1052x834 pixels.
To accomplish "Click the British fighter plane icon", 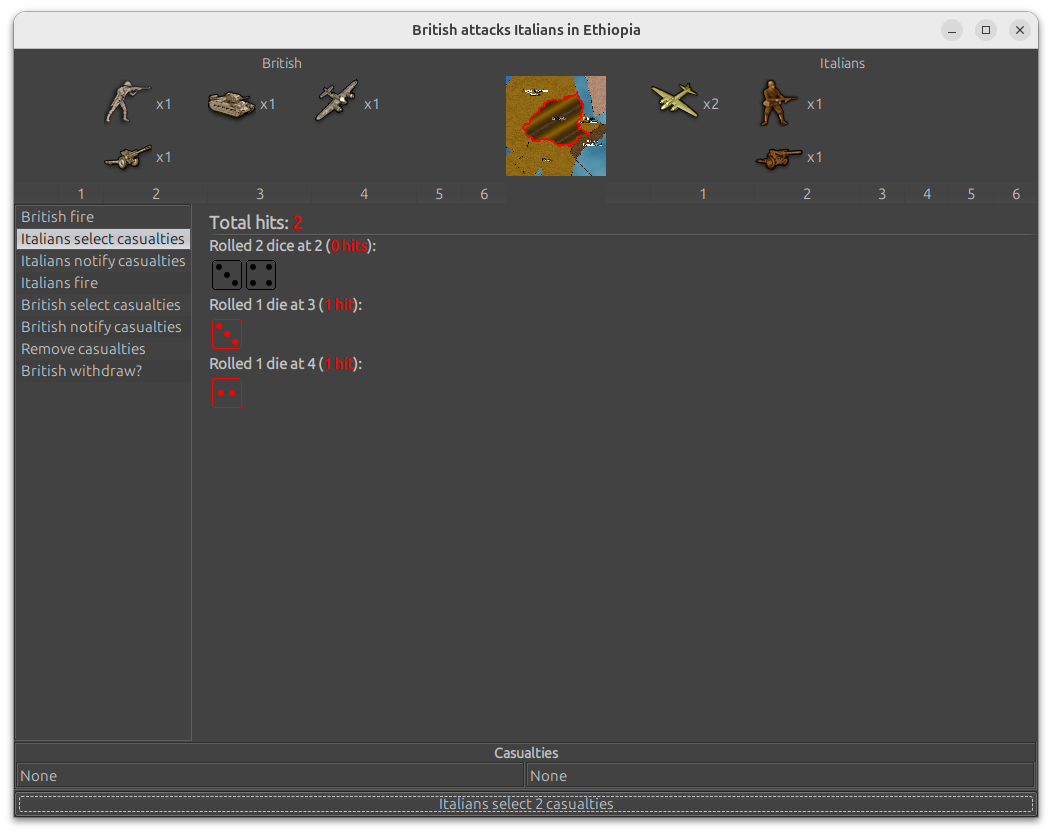I will tap(335, 103).
